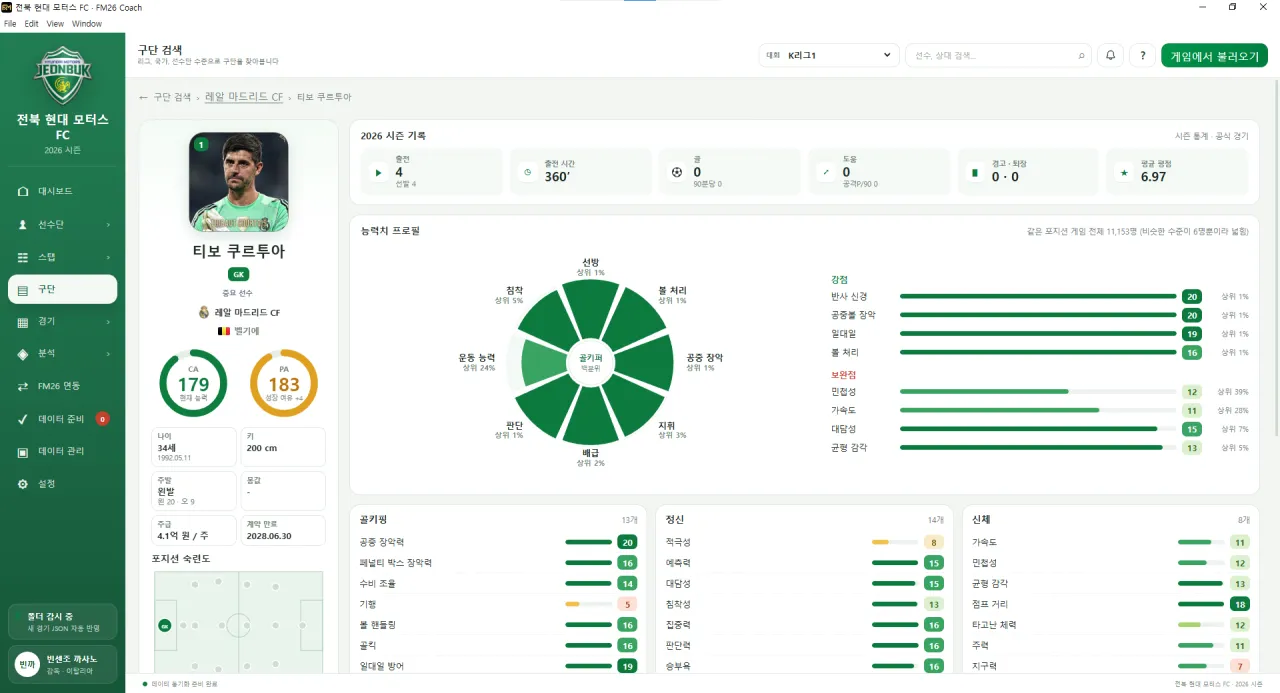
Task: Click the GK marker on position pitch
Action: 165,625
